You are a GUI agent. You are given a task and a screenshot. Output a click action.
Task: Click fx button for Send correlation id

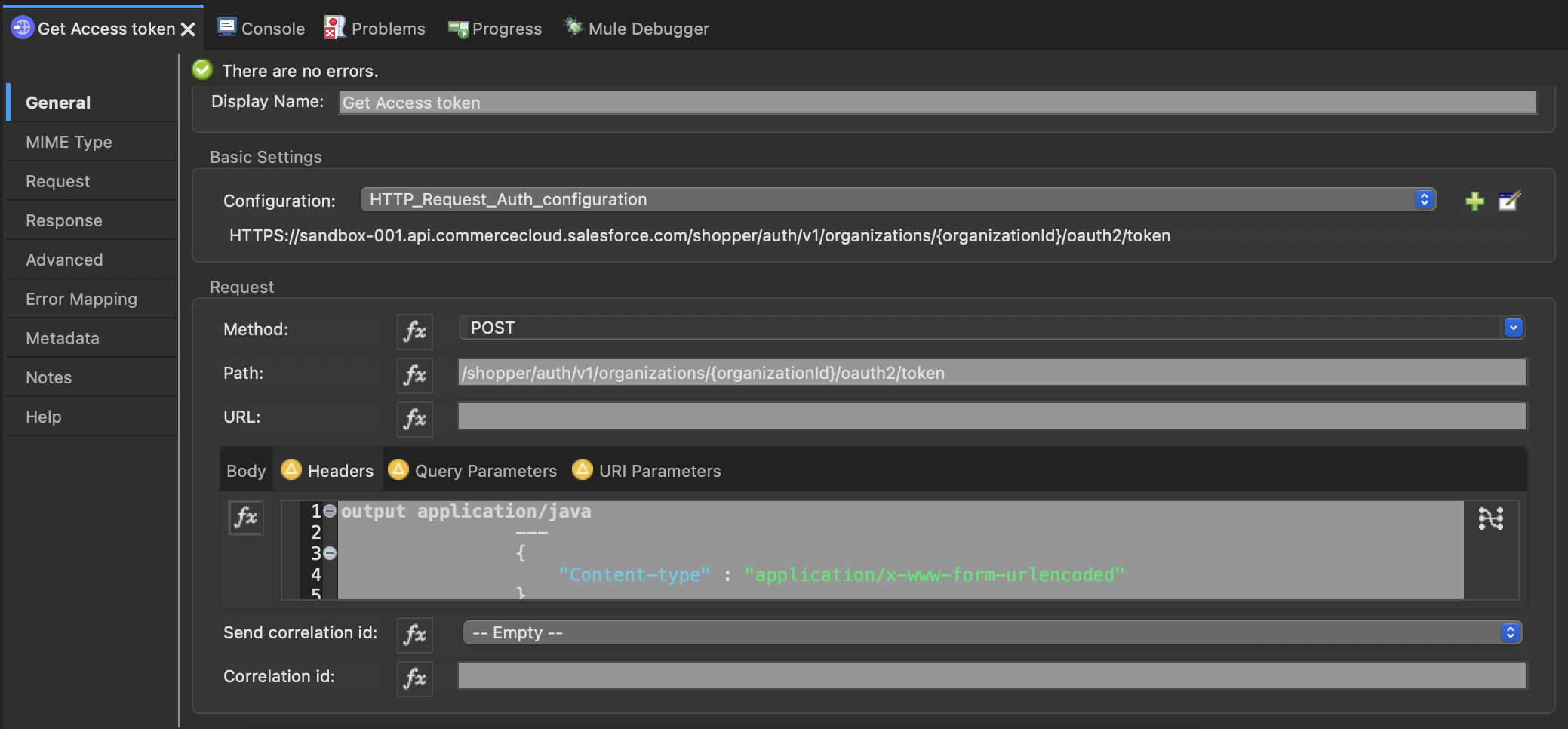415,635
